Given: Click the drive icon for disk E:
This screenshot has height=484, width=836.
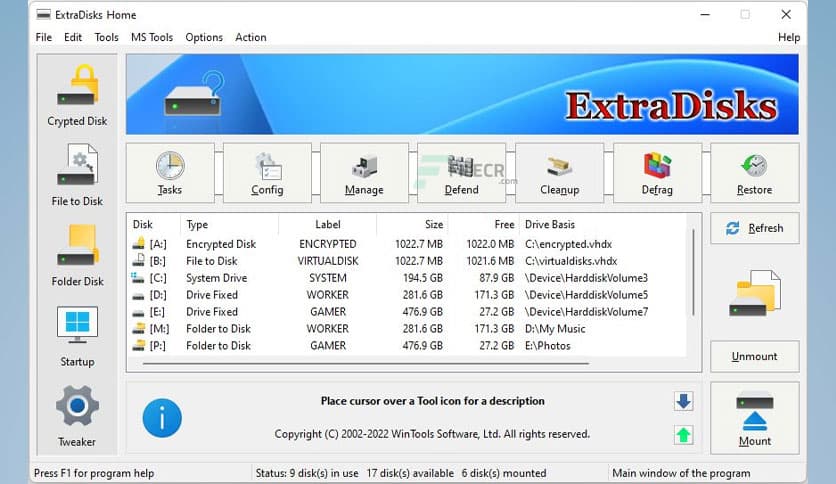Looking at the screenshot, I should pyautogui.click(x=139, y=312).
